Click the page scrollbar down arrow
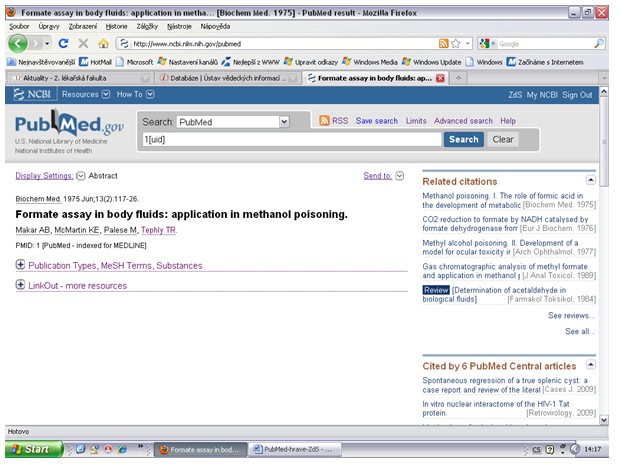 [604, 419]
